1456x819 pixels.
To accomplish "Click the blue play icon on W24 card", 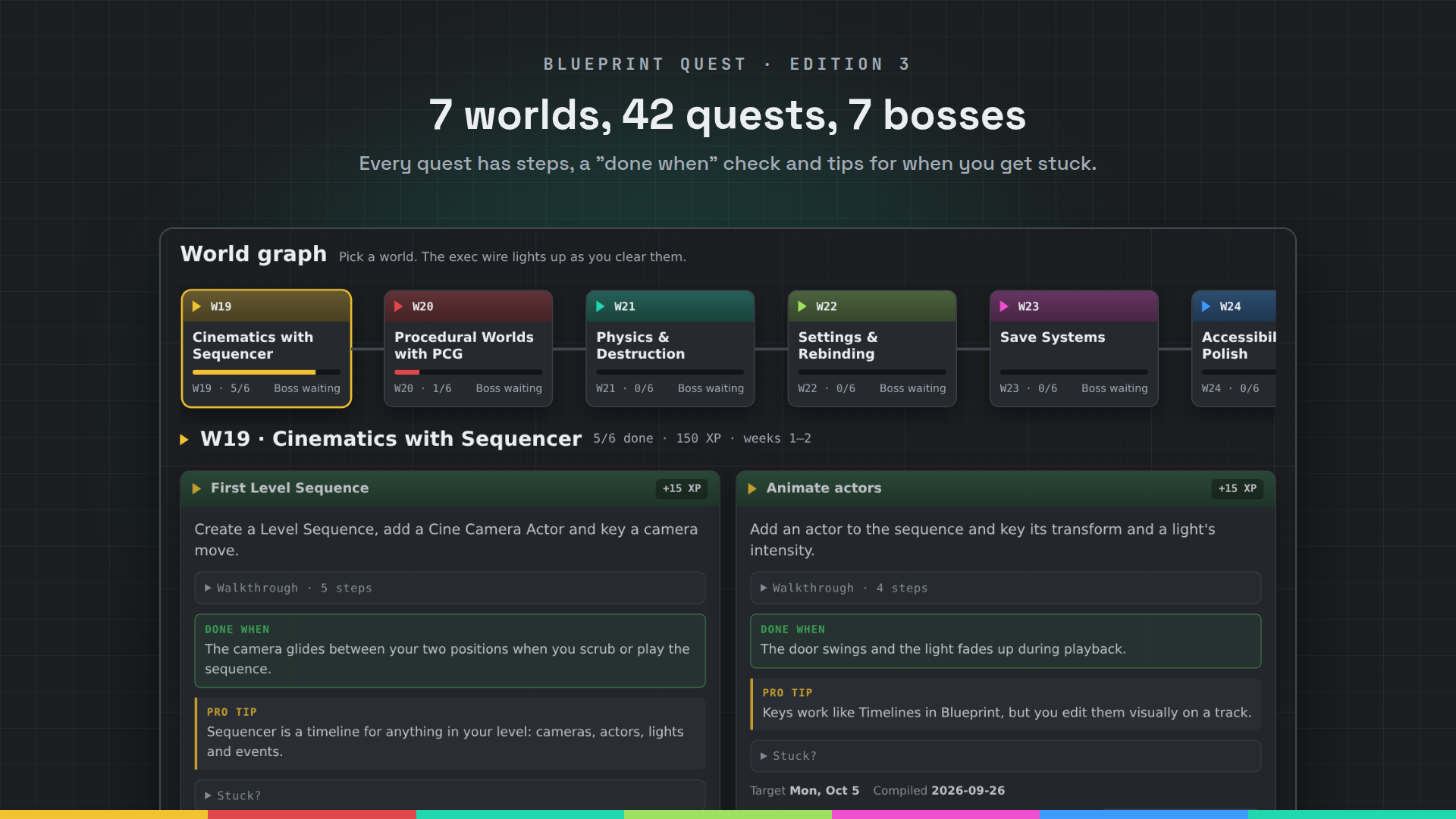I will click(x=1206, y=306).
